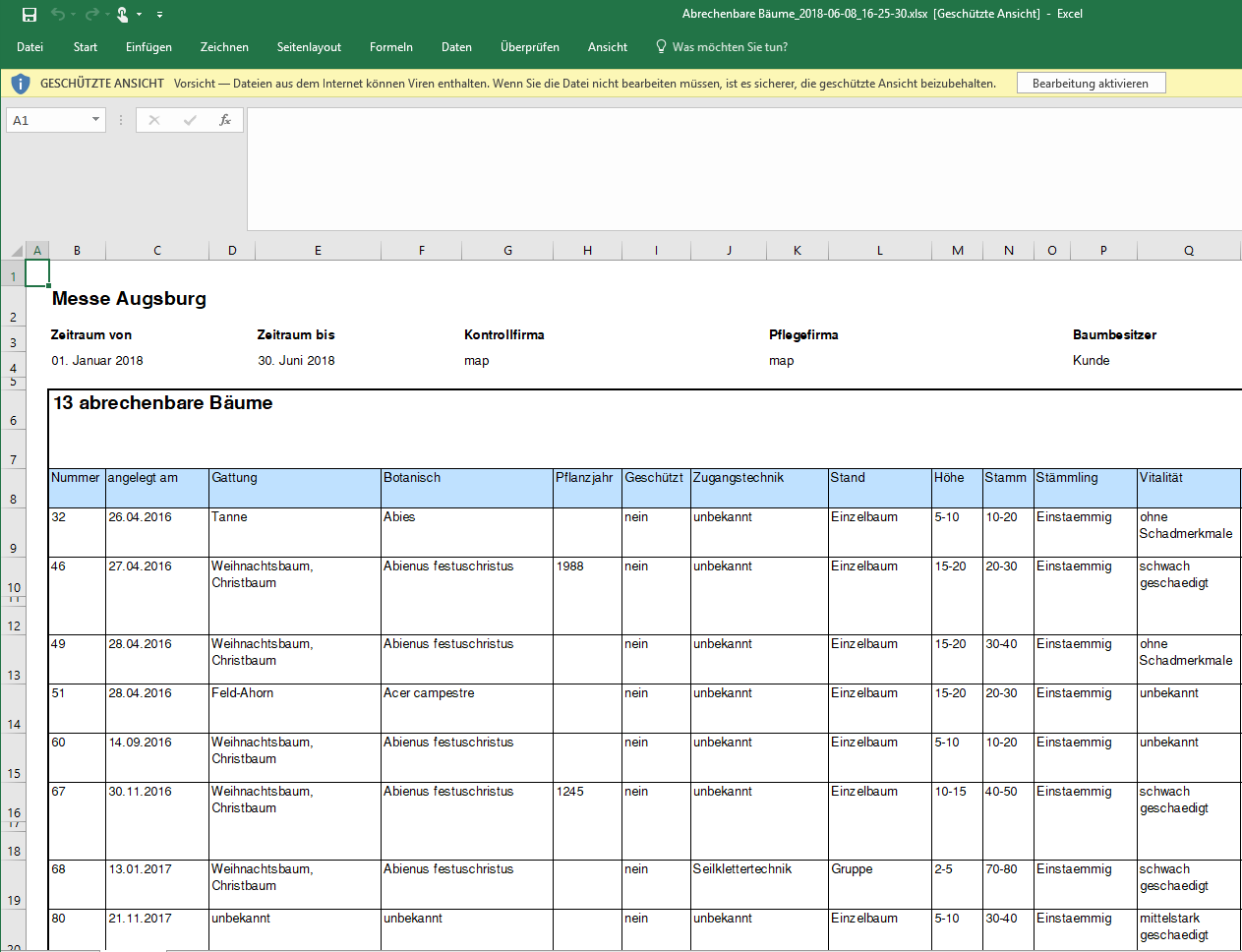Open the touch mode dropdown arrow

pyautogui.click(x=140, y=15)
